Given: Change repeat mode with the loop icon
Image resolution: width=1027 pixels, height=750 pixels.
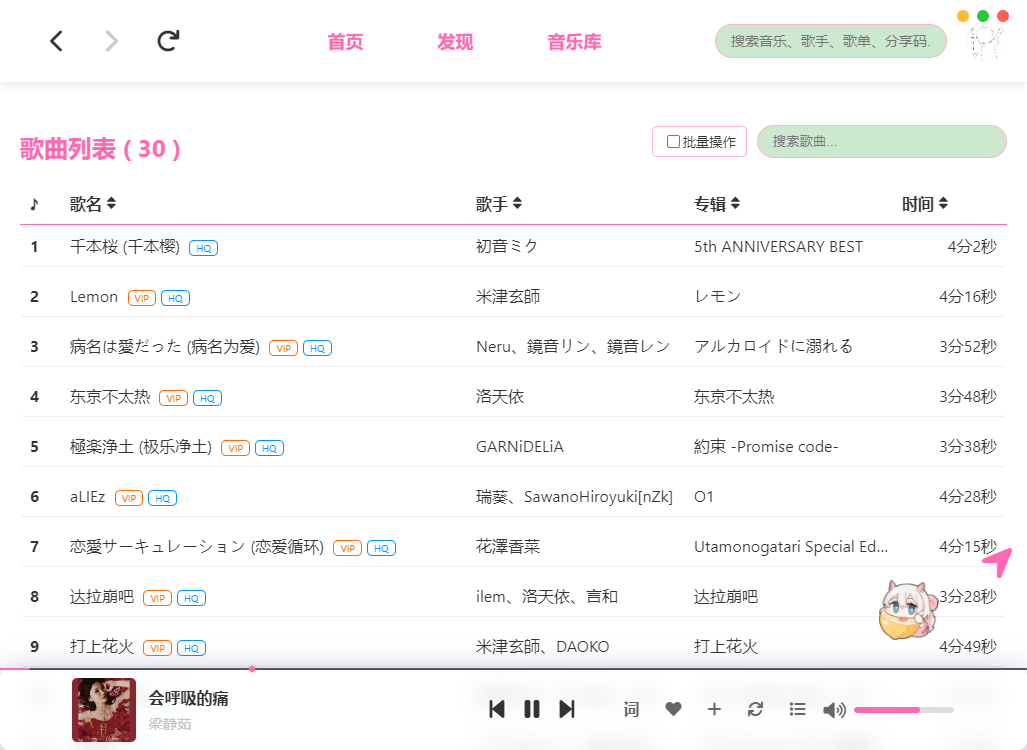Looking at the screenshot, I should pyautogui.click(x=755, y=709).
